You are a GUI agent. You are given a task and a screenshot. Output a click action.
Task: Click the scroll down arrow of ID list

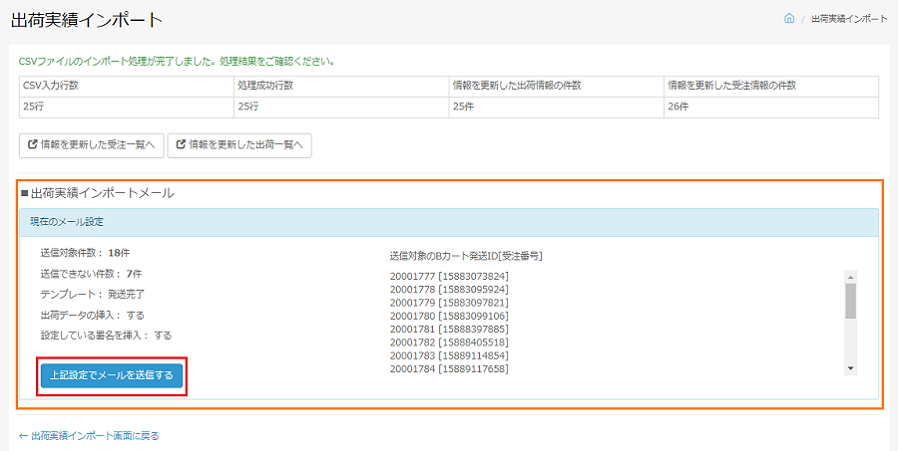point(851,368)
